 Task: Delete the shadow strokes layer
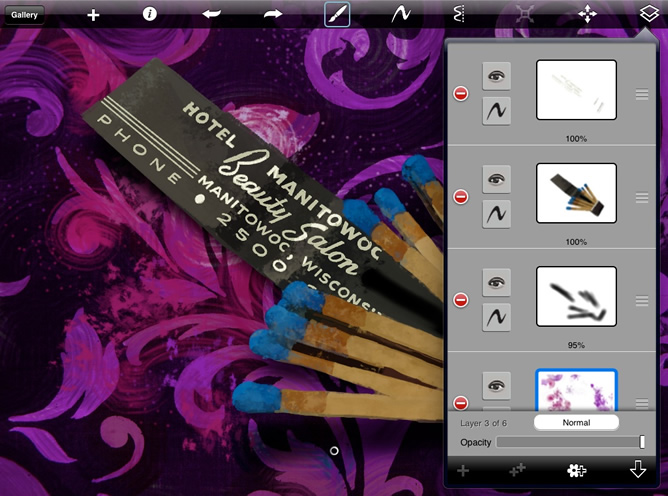(x=461, y=300)
